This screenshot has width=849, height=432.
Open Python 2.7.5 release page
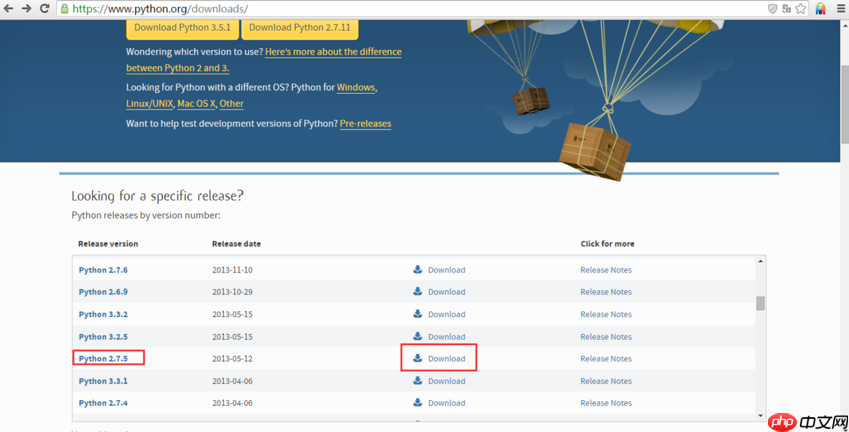click(103, 358)
